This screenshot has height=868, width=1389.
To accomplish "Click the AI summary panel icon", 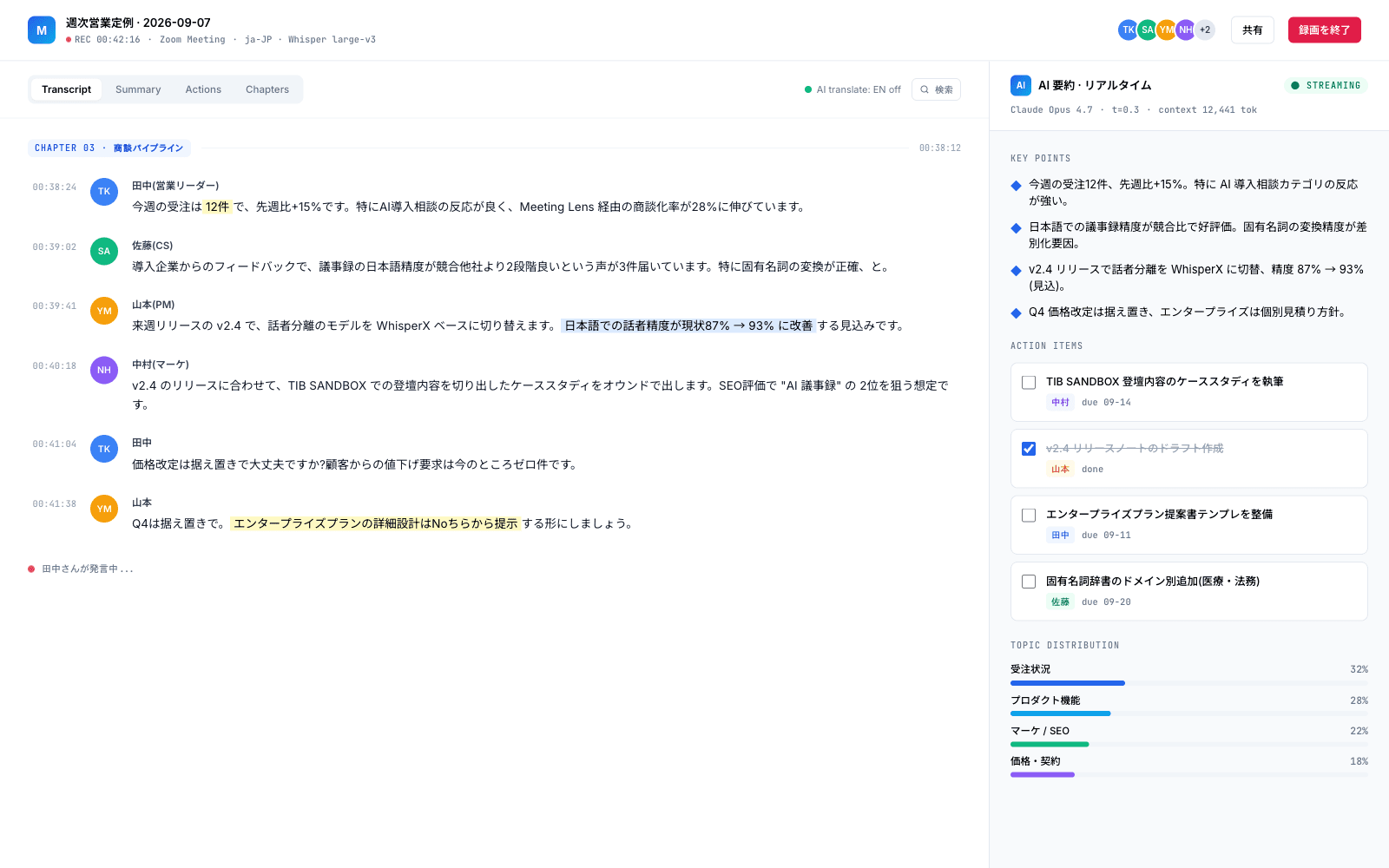I will pos(1021,85).
